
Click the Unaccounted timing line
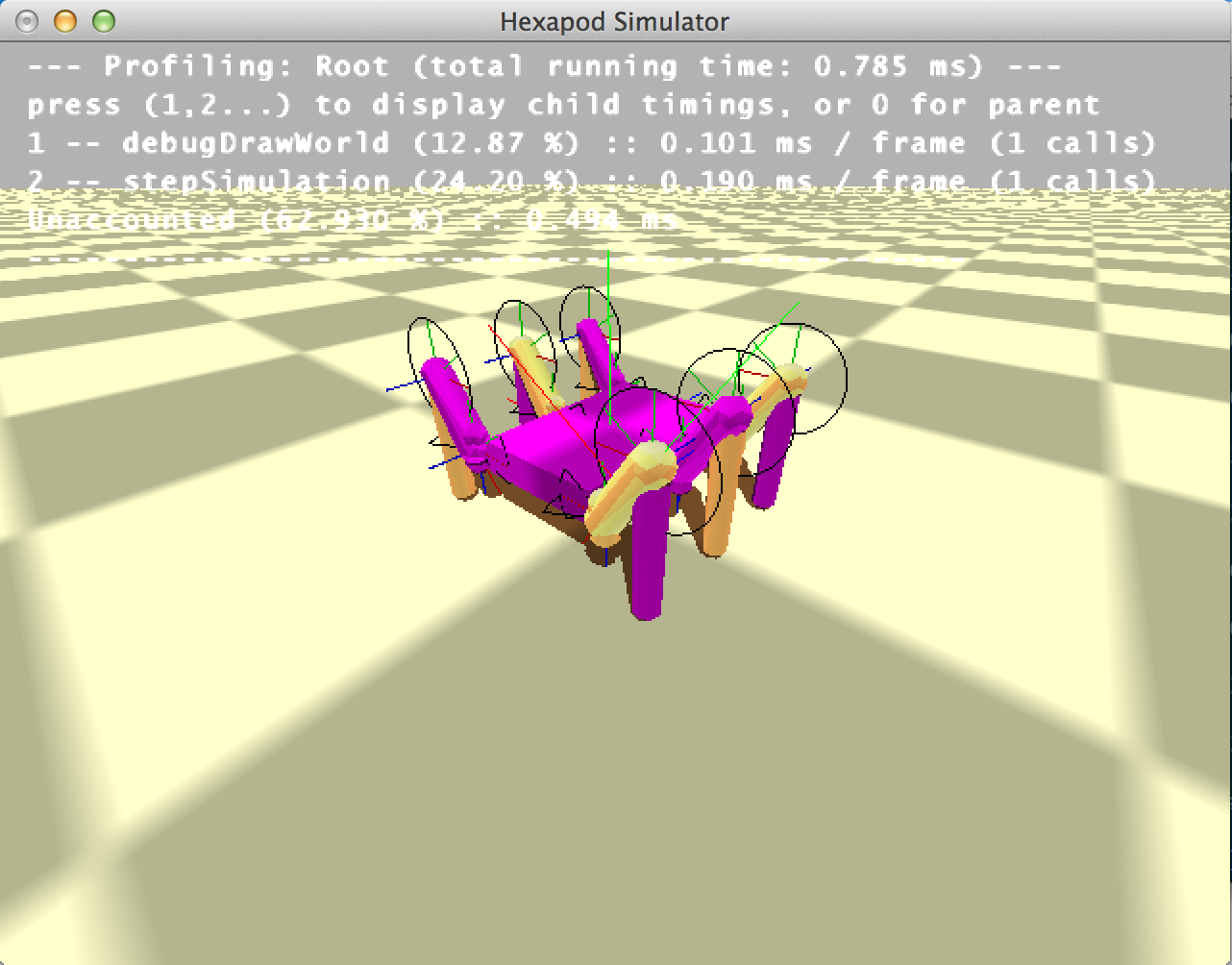(x=352, y=220)
